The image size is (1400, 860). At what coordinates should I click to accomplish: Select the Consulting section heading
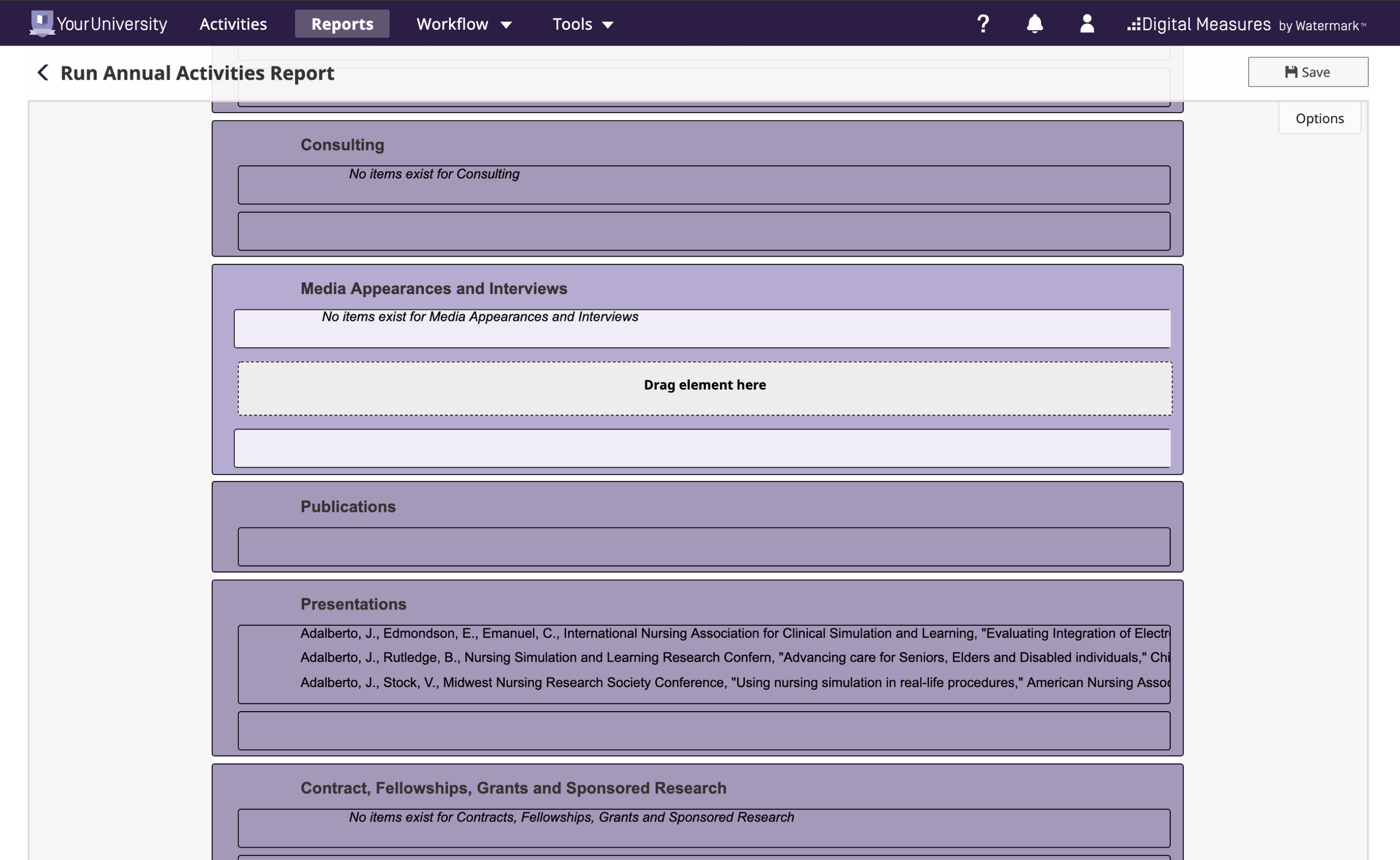[342, 145]
